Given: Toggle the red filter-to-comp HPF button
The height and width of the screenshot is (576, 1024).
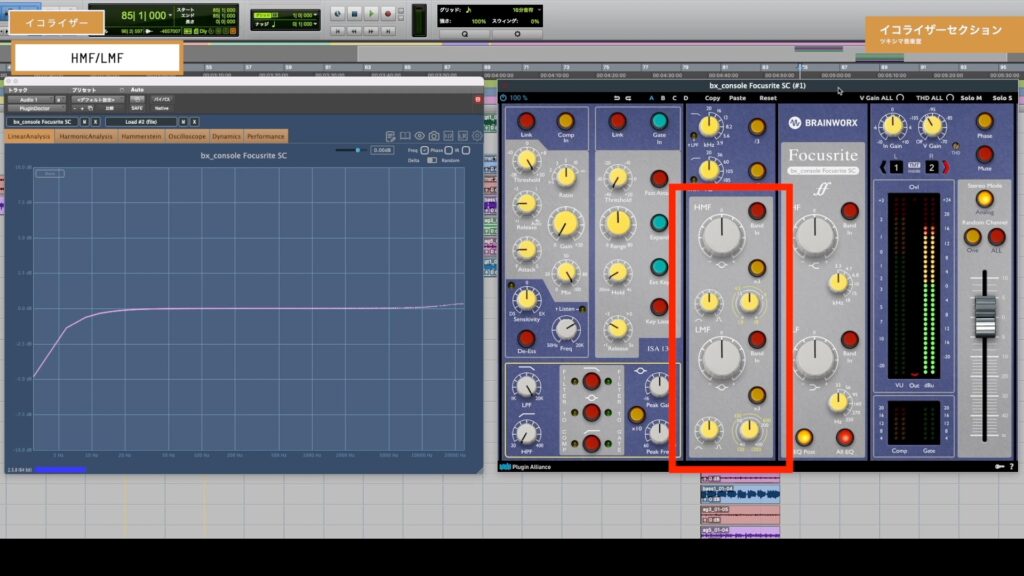Looking at the screenshot, I should (592, 443).
